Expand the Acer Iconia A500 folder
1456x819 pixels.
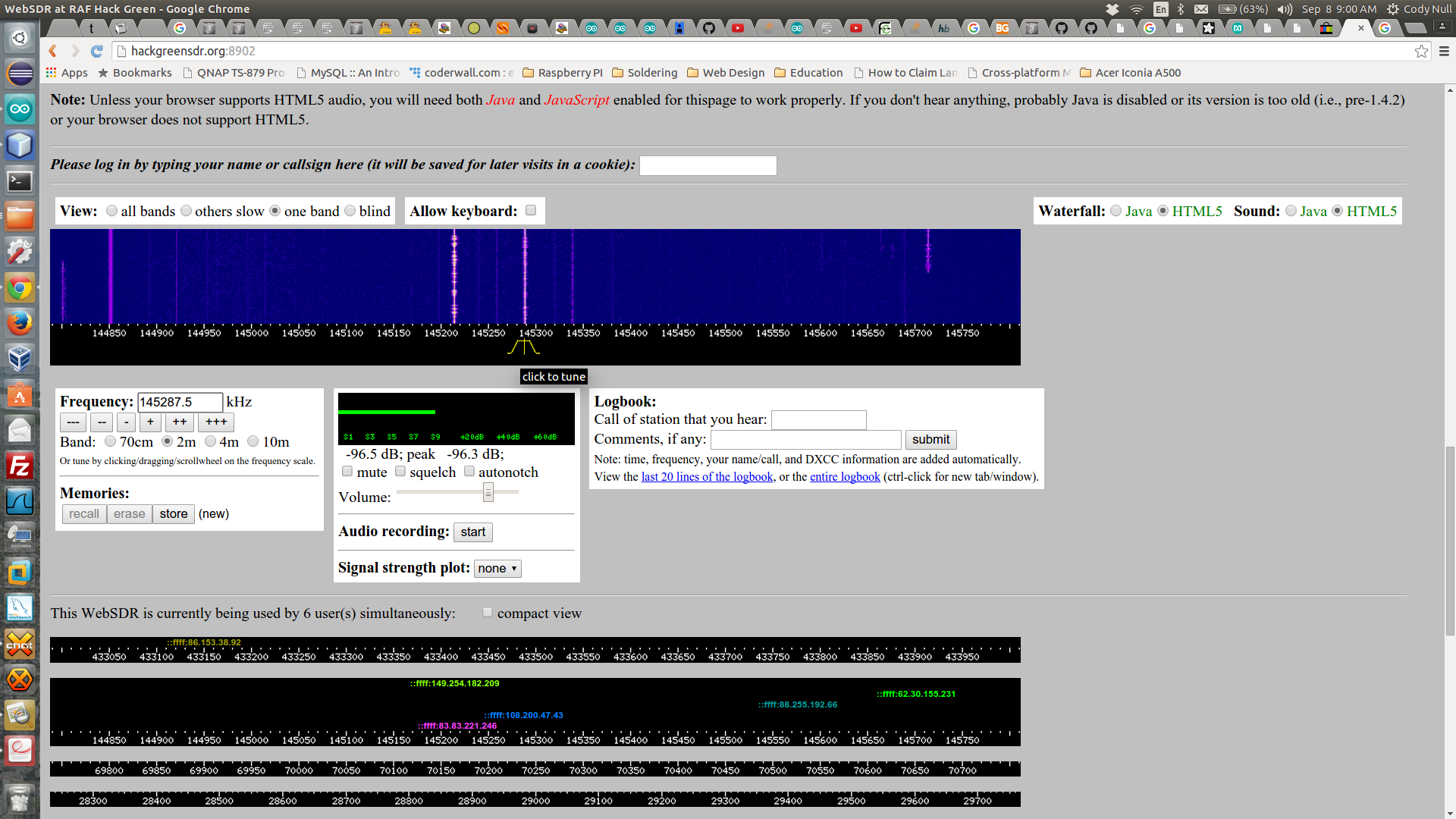click(1130, 73)
